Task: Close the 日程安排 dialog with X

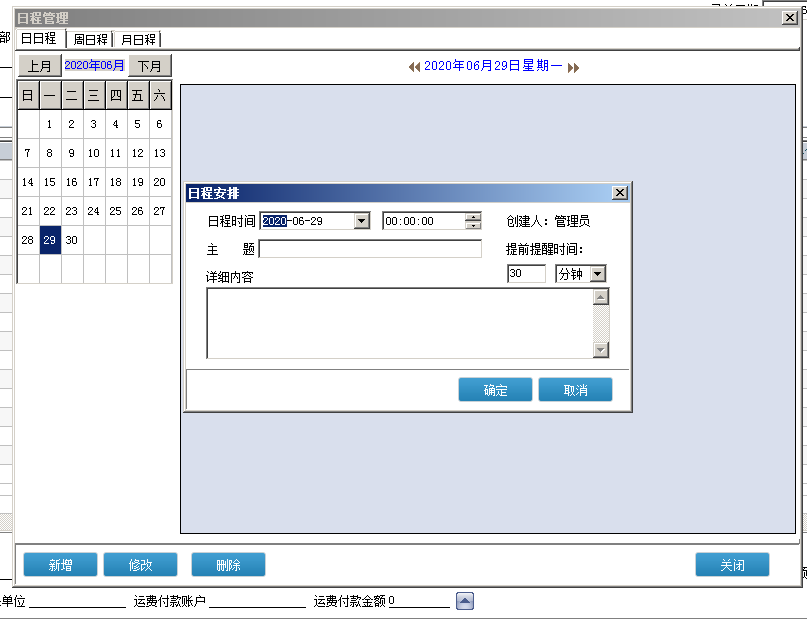Action: pos(620,192)
